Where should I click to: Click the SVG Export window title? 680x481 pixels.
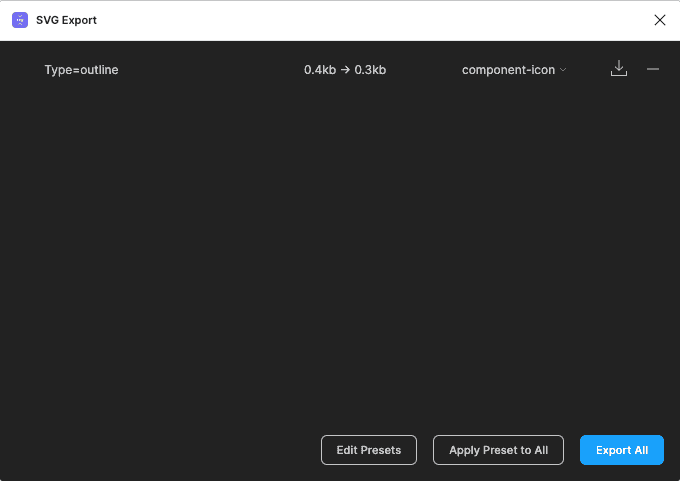tap(66, 20)
